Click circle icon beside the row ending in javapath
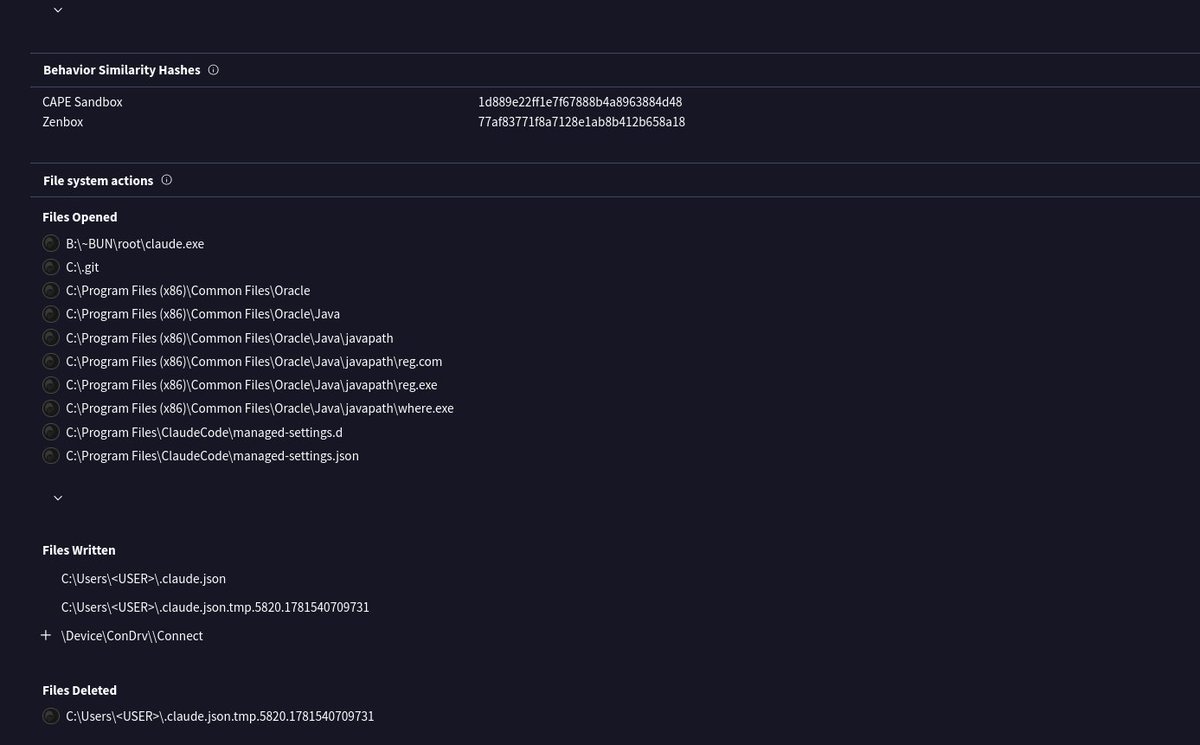This screenshot has width=1200, height=745. click(x=51, y=338)
